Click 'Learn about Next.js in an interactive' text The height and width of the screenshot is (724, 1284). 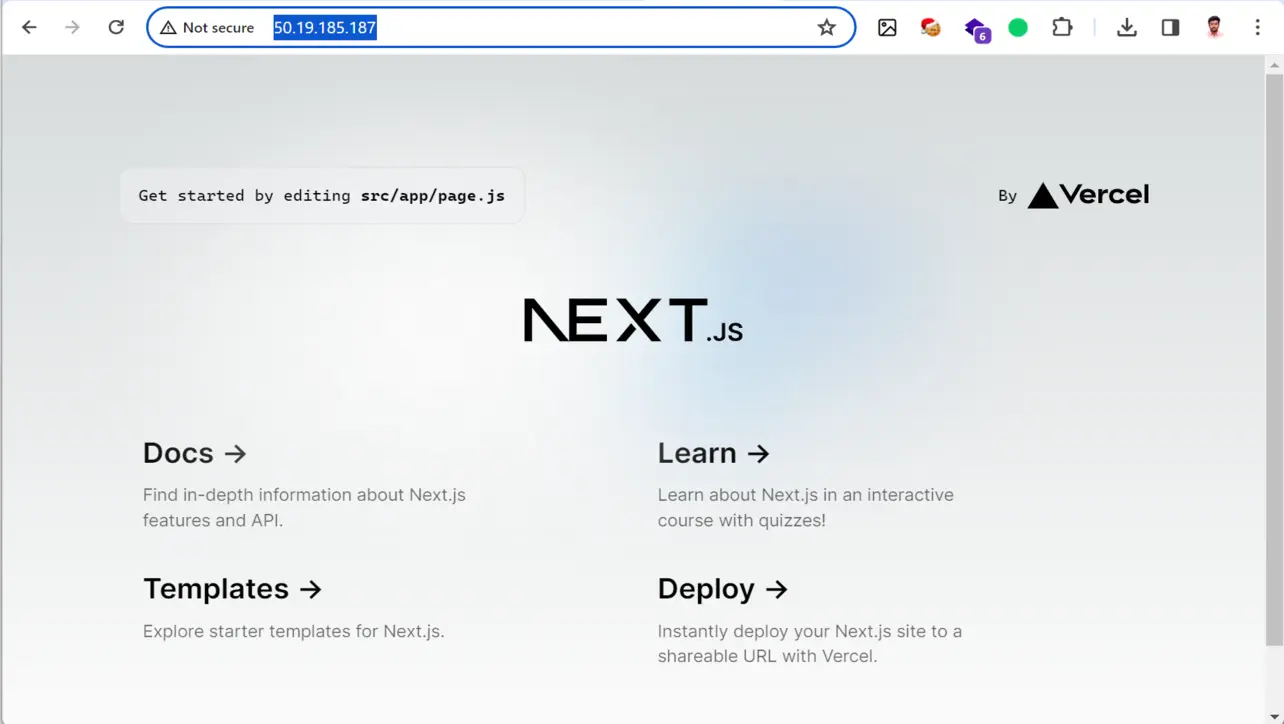tap(806, 495)
